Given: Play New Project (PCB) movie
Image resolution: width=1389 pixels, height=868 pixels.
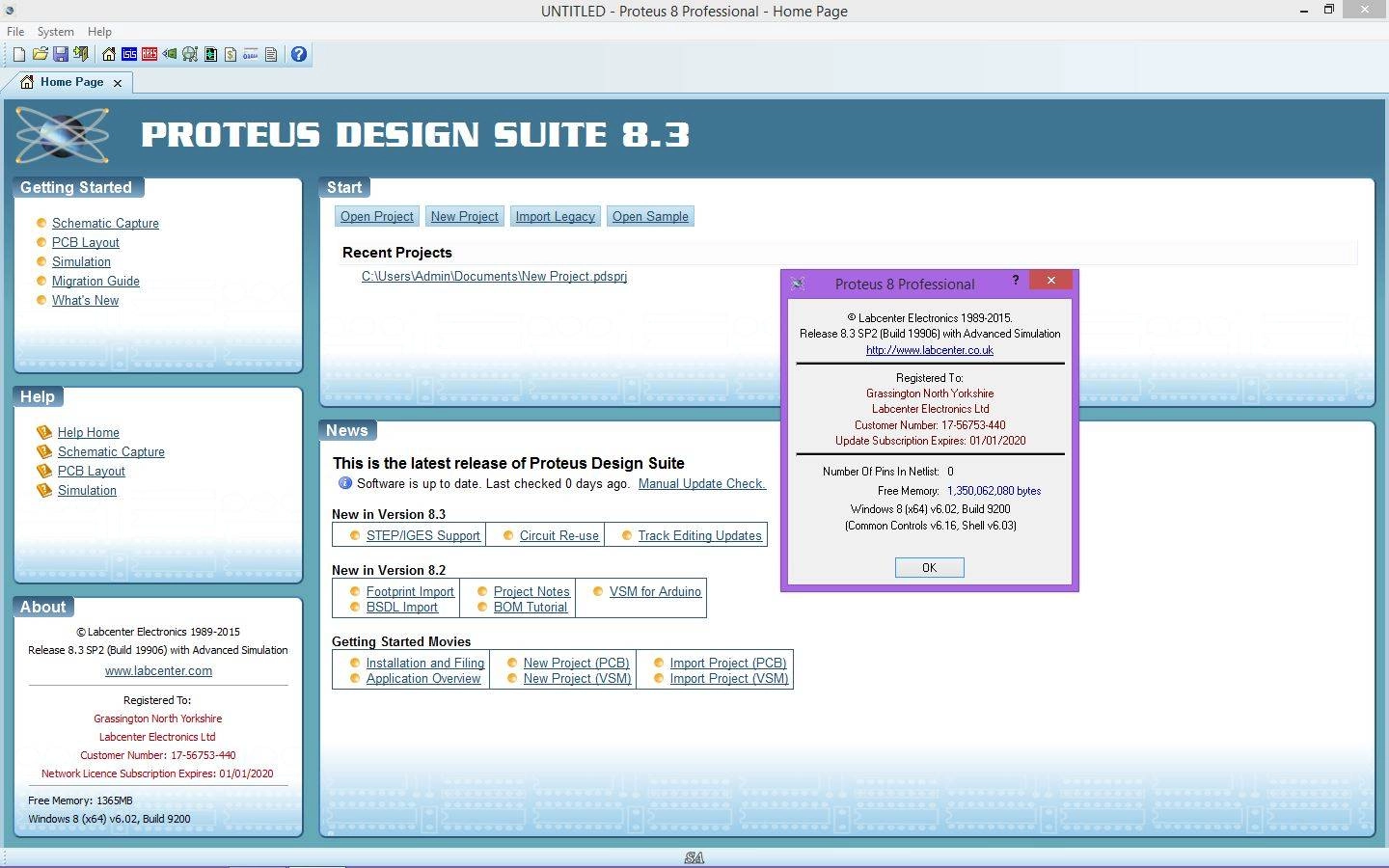Looking at the screenshot, I should (x=576, y=663).
